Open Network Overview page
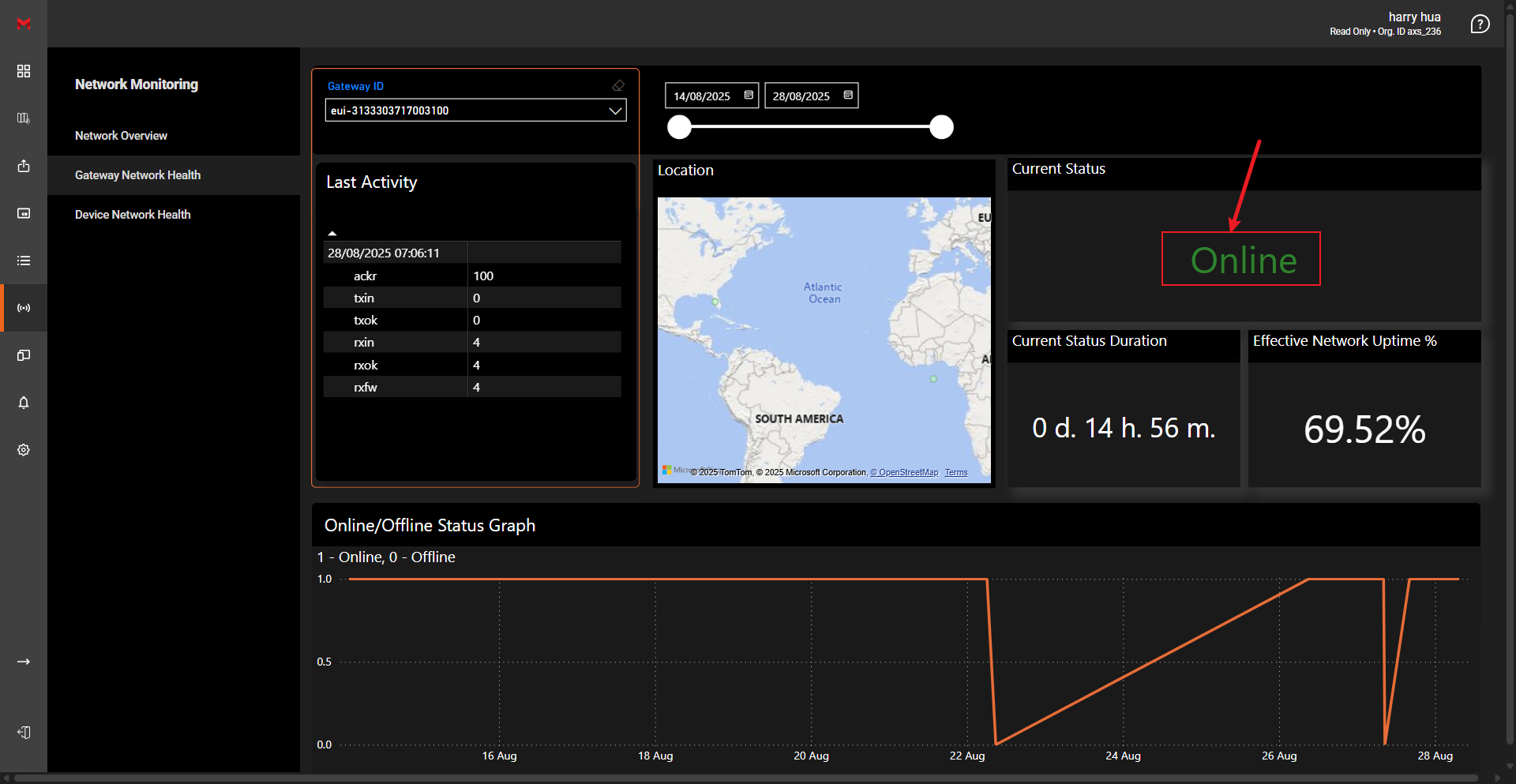The image size is (1516, 784). (x=121, y=136)
